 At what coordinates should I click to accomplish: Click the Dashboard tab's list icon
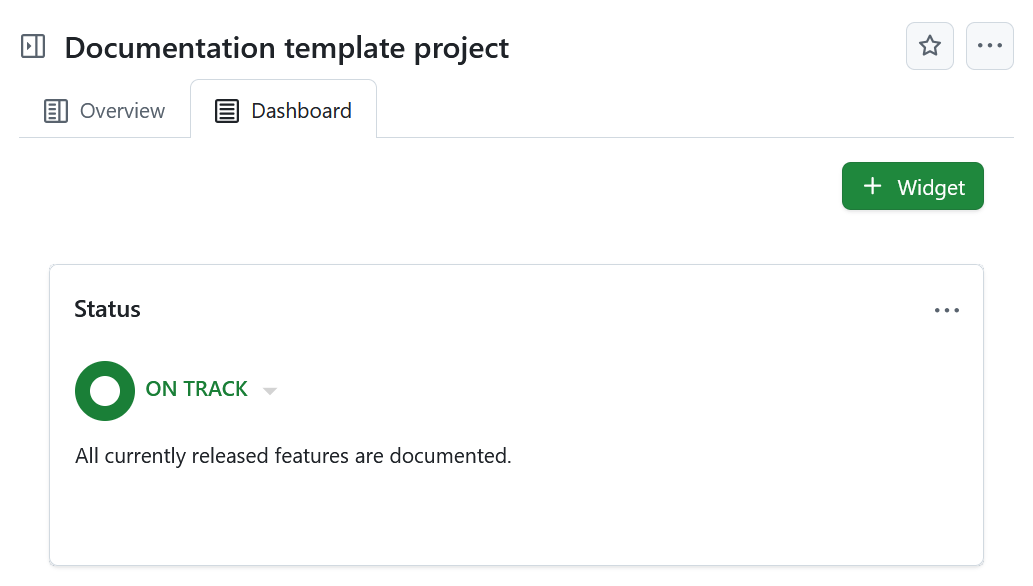coord(225,111)
